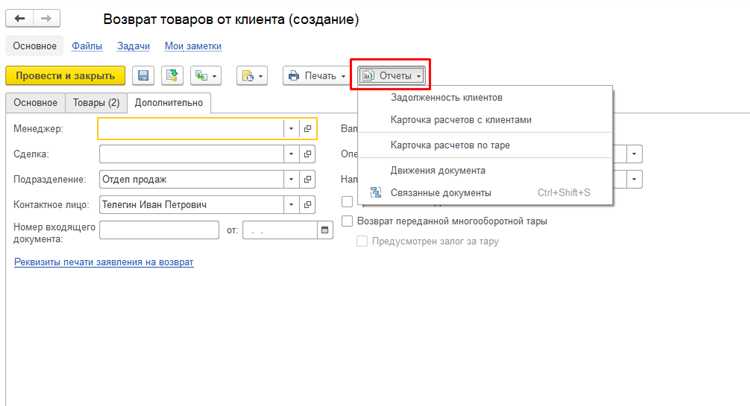The height and width of the screenshot is (406, 750).
Task: Expand the Менеджер dropdown list
Action: [x=290, y=129]
